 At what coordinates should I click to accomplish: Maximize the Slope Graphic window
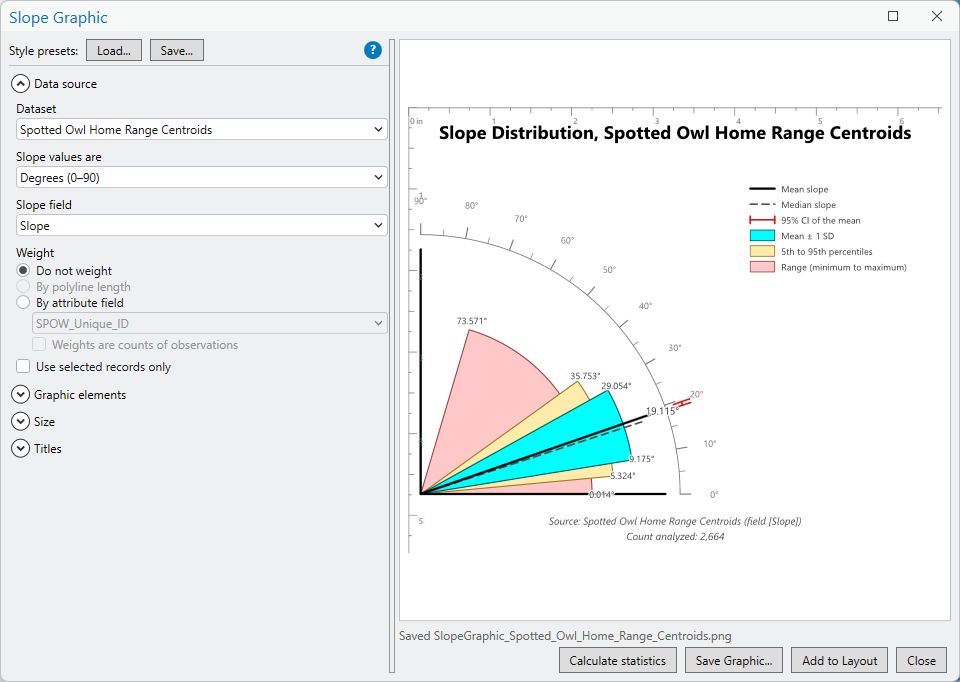[893, 17]
